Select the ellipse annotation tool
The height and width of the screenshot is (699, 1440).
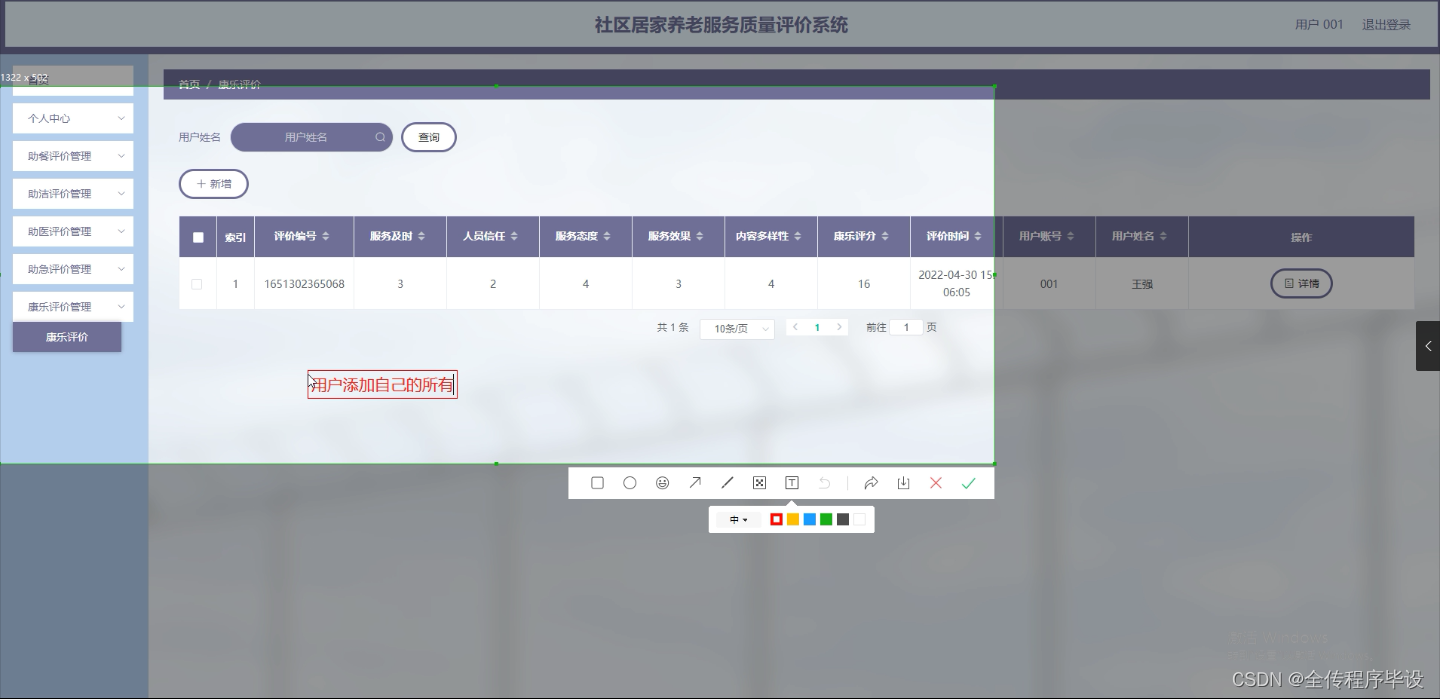click(629, 482)
